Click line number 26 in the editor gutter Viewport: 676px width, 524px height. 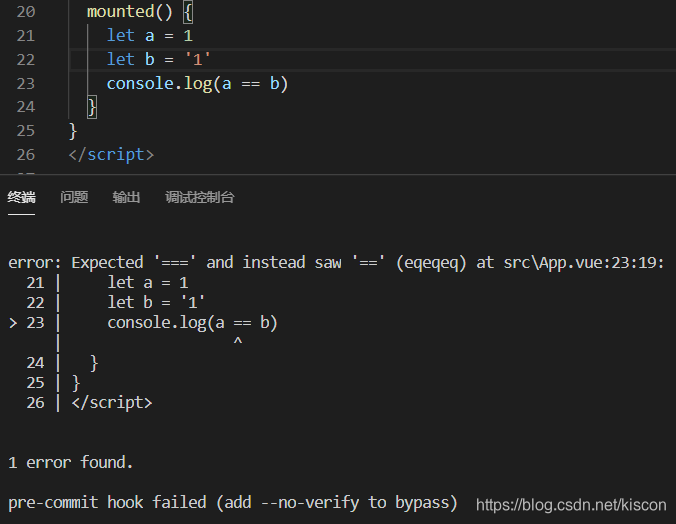pos(25,154)
